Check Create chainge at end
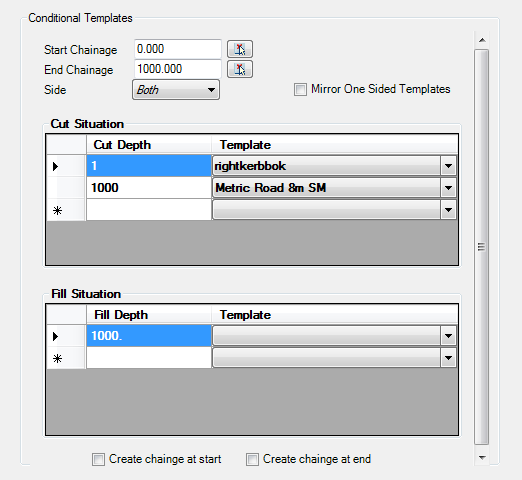This screenshot has width=522, height=480. click(252, 459)
